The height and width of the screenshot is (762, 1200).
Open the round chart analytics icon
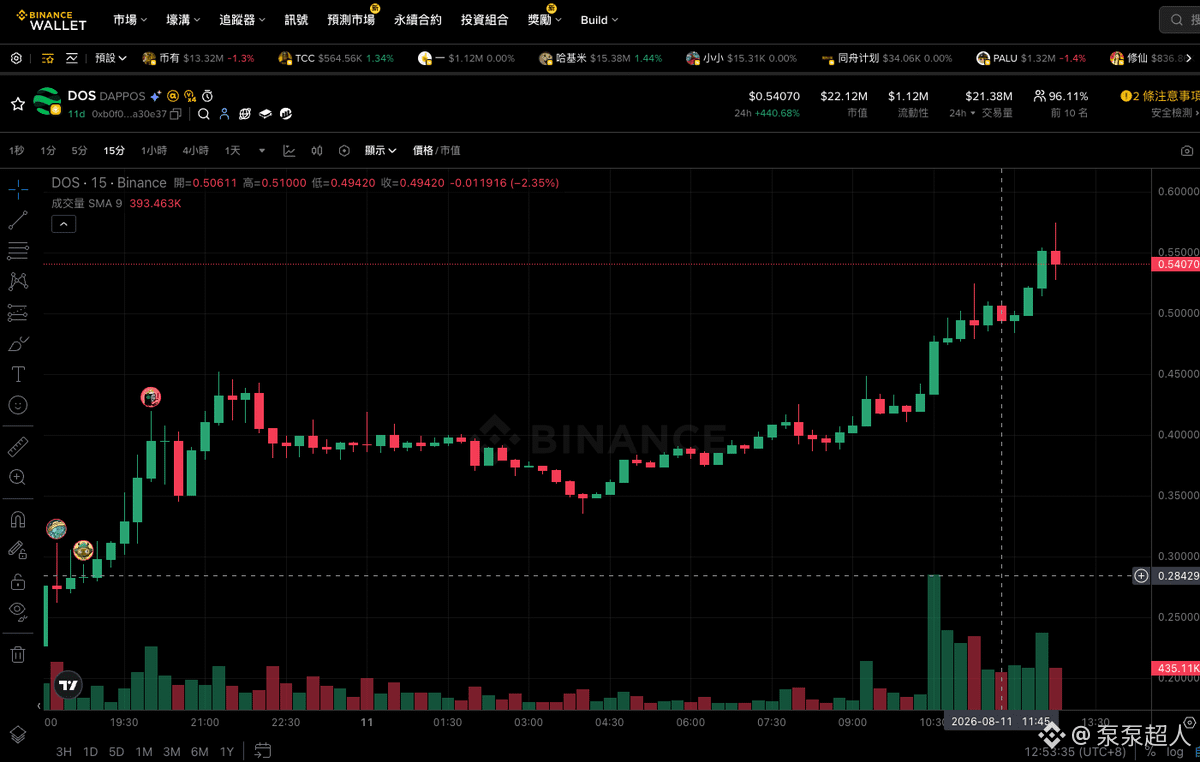(x=285, y=115)
